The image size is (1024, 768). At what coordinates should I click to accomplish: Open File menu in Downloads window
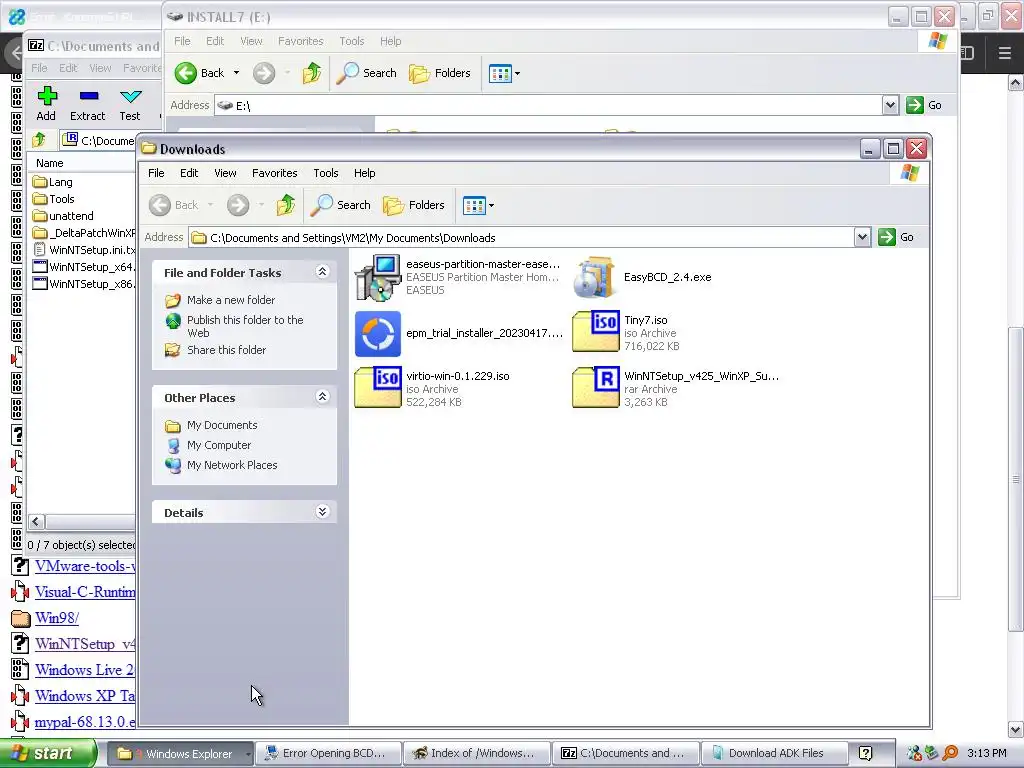click(x=156, y=173)
